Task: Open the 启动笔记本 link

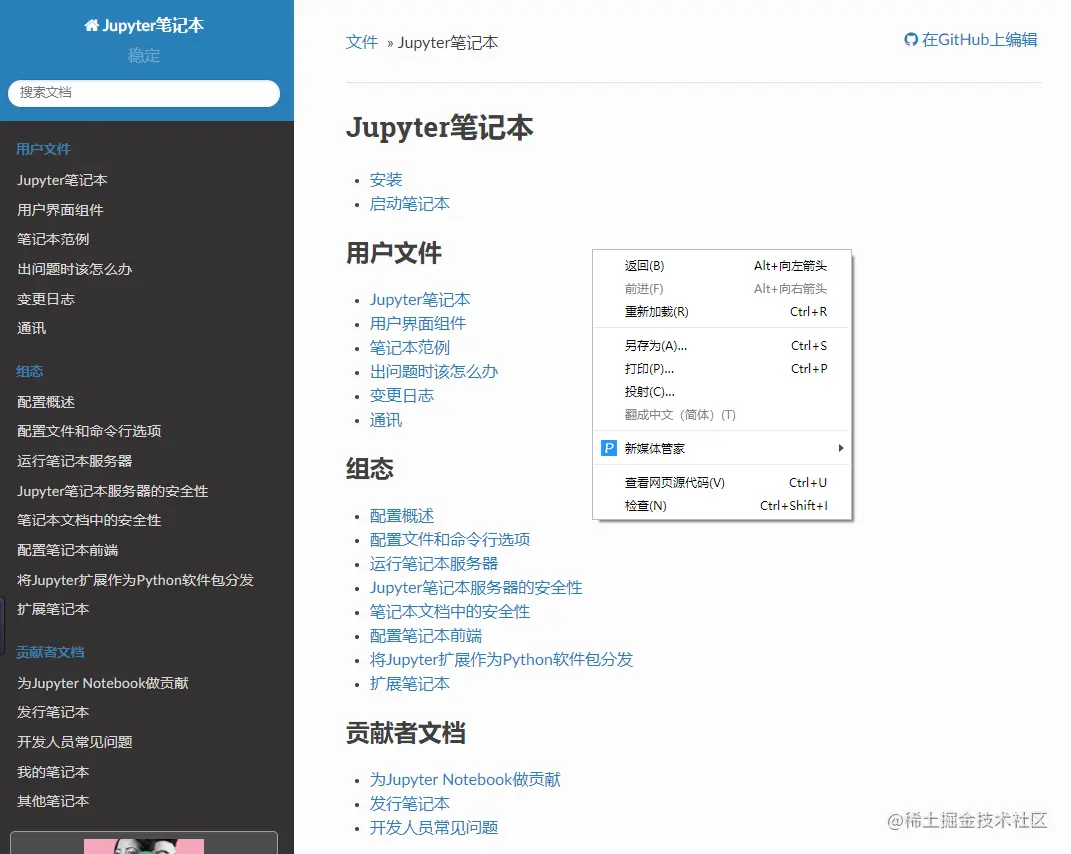Action: pyautogui.click(x=410, y=204)
